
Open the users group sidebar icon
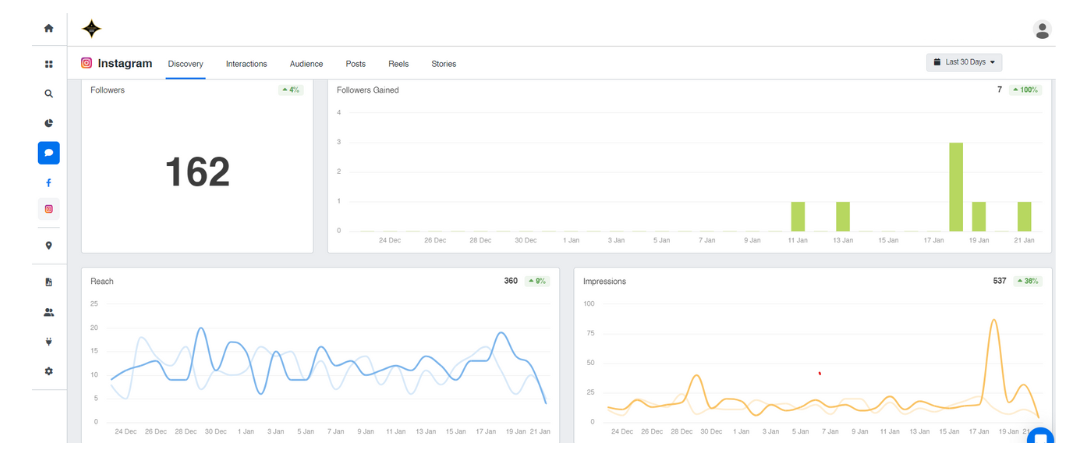[48, 312]
